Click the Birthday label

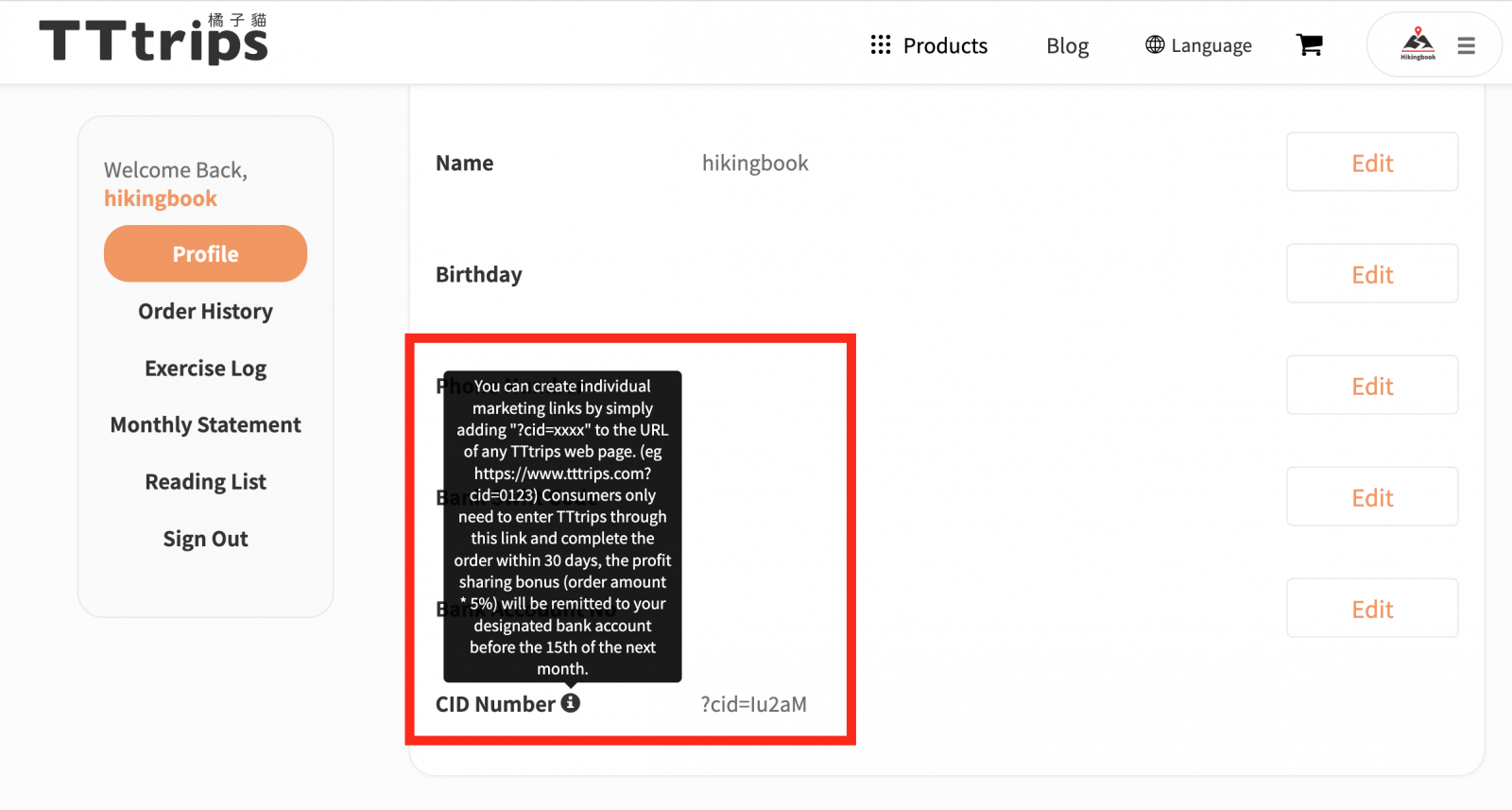click(479, 274)
